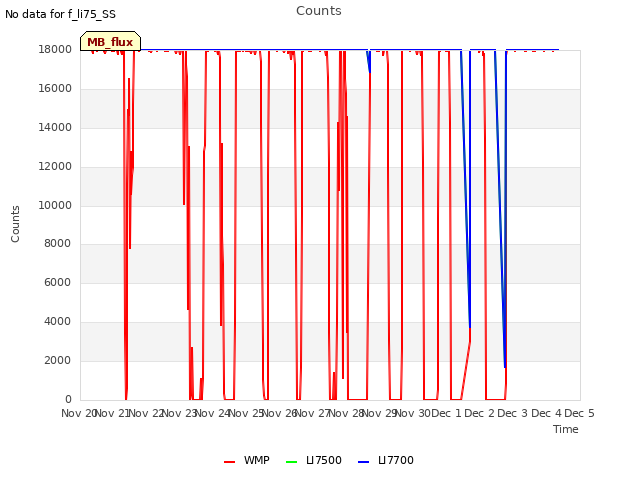Click the Nov 28 x-axis date label
Viewport: 640px width, 480px height.
(347, 413)
